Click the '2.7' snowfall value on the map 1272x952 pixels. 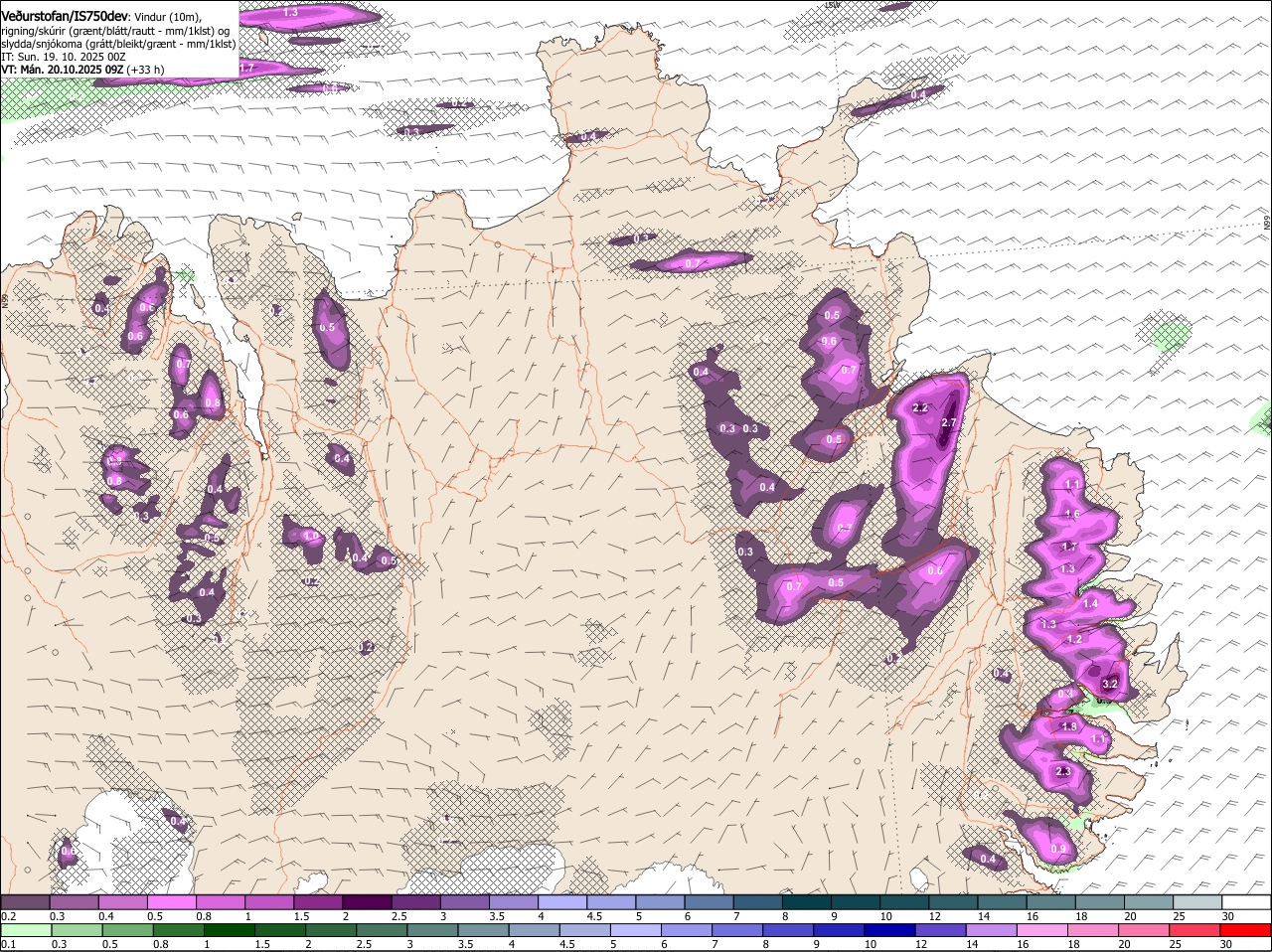(x=948, y=423)
